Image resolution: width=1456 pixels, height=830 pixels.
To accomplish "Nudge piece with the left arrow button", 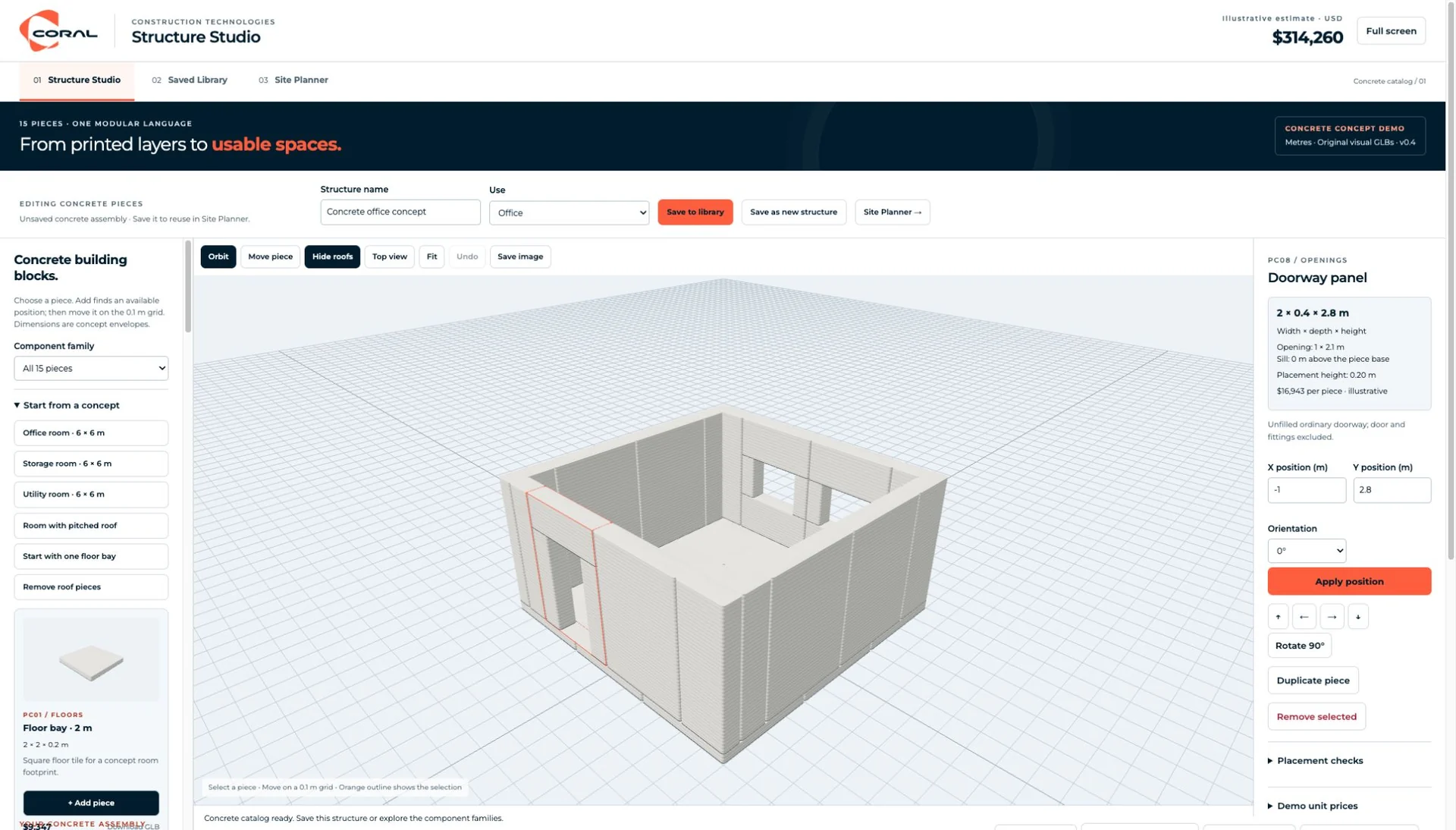I will pos(1304,617).
